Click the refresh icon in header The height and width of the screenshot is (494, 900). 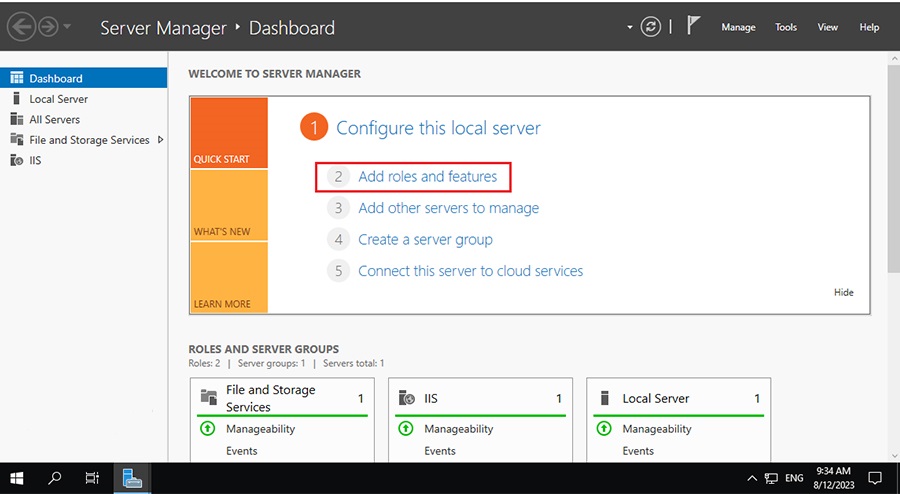click(x=650, y=27)
